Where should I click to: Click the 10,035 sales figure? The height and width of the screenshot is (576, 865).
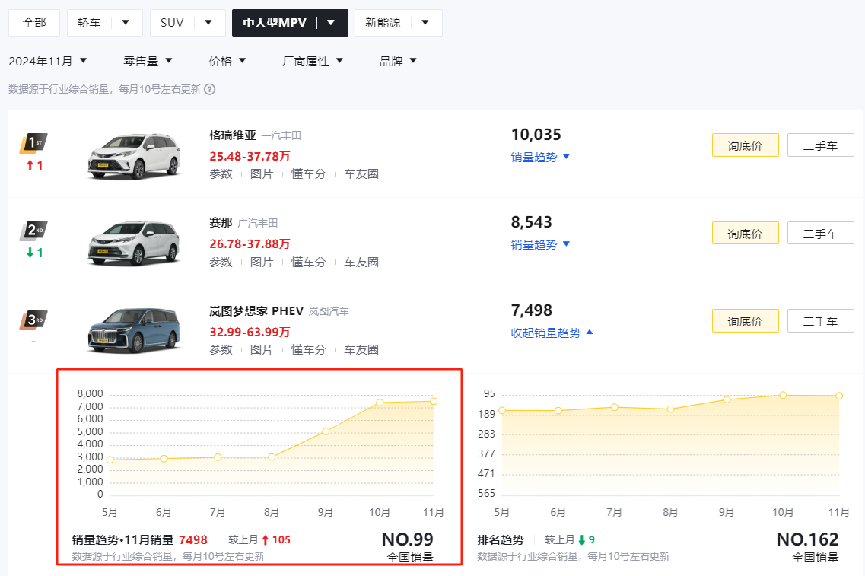tap(536, 135)
